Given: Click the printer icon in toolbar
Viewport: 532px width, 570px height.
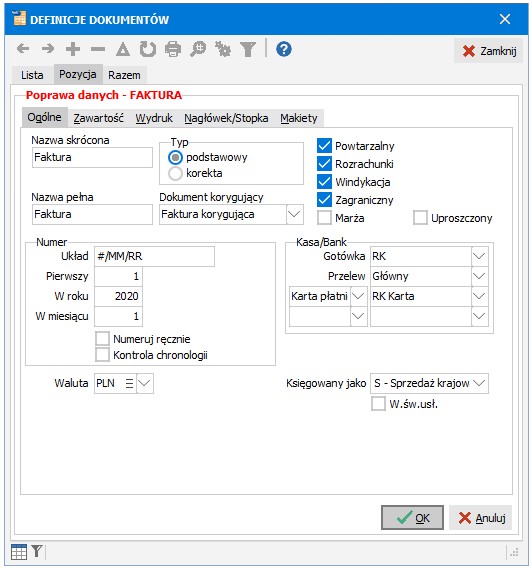Looking at the screenshot, I should coord(173,49).
